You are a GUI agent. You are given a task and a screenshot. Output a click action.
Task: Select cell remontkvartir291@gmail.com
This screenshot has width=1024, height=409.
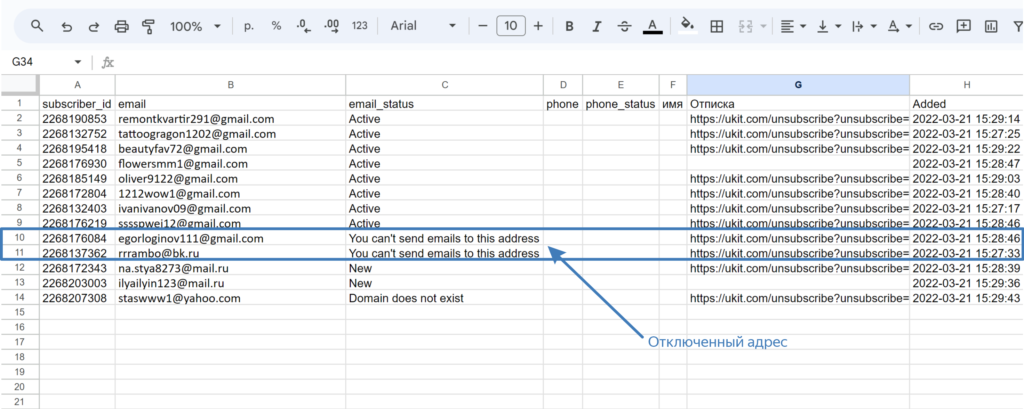click(231, 119)
